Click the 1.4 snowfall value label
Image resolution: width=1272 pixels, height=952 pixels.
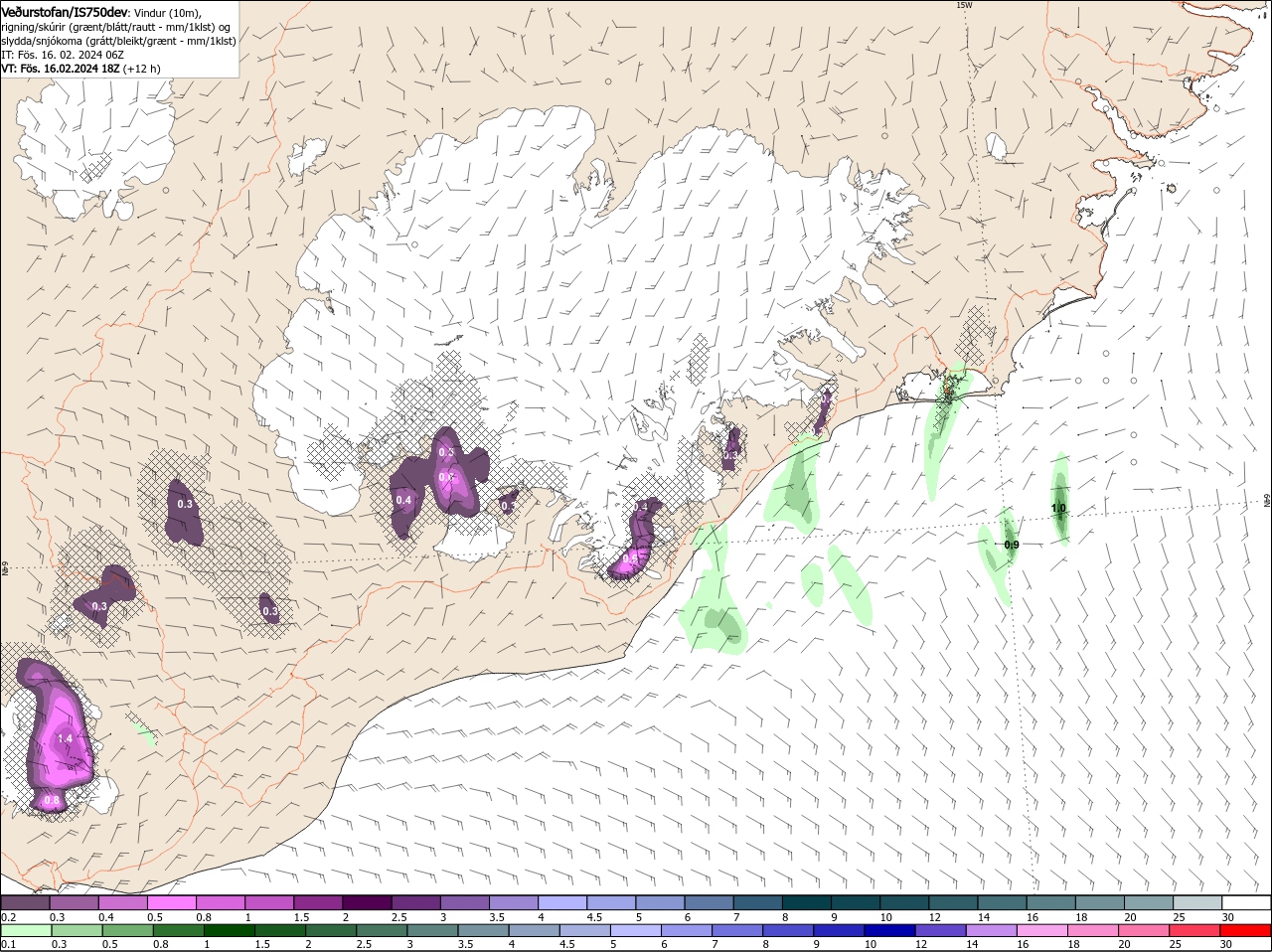(x=66, y=738)
